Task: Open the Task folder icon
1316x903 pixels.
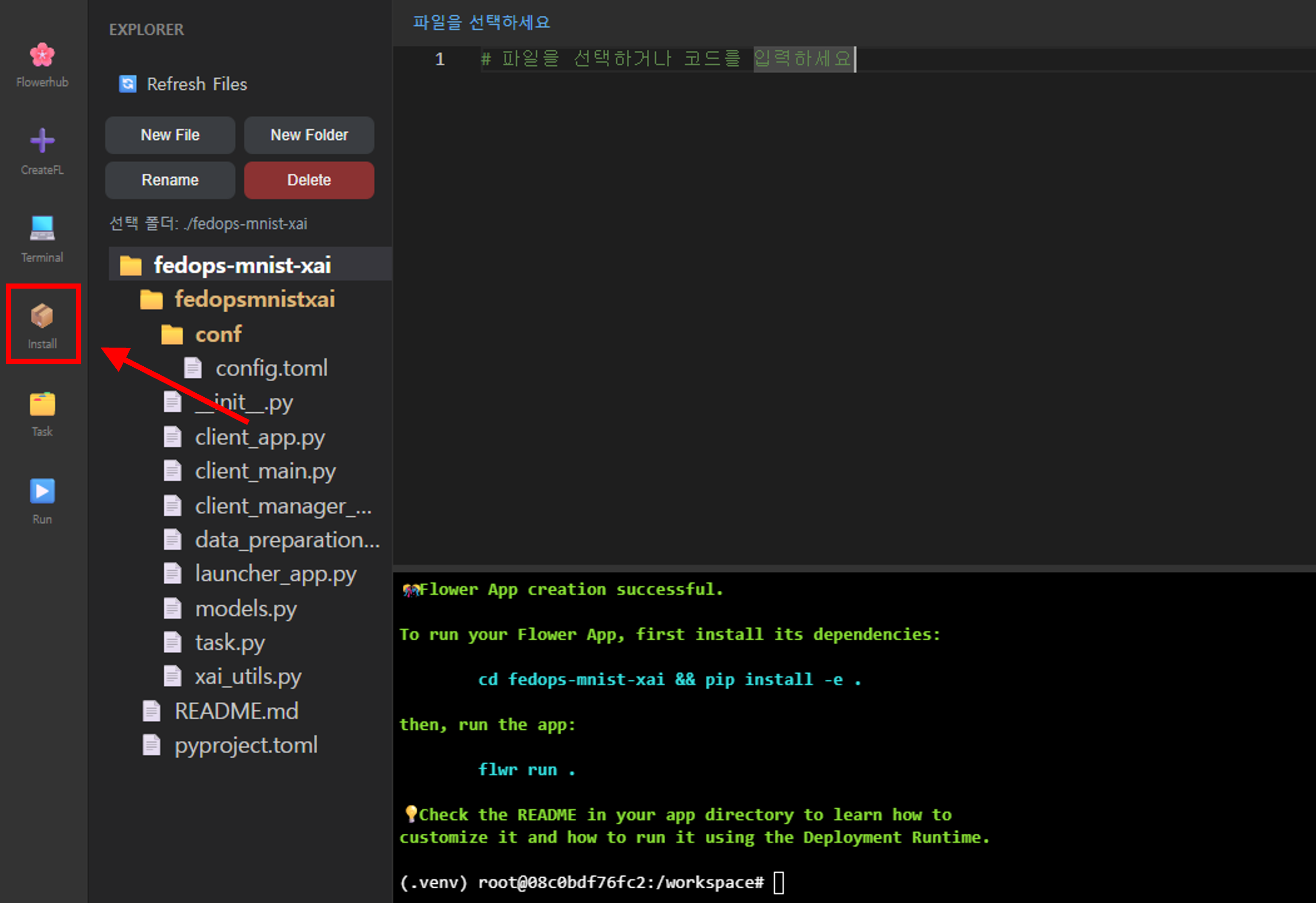Action: (x=42, y=405)
